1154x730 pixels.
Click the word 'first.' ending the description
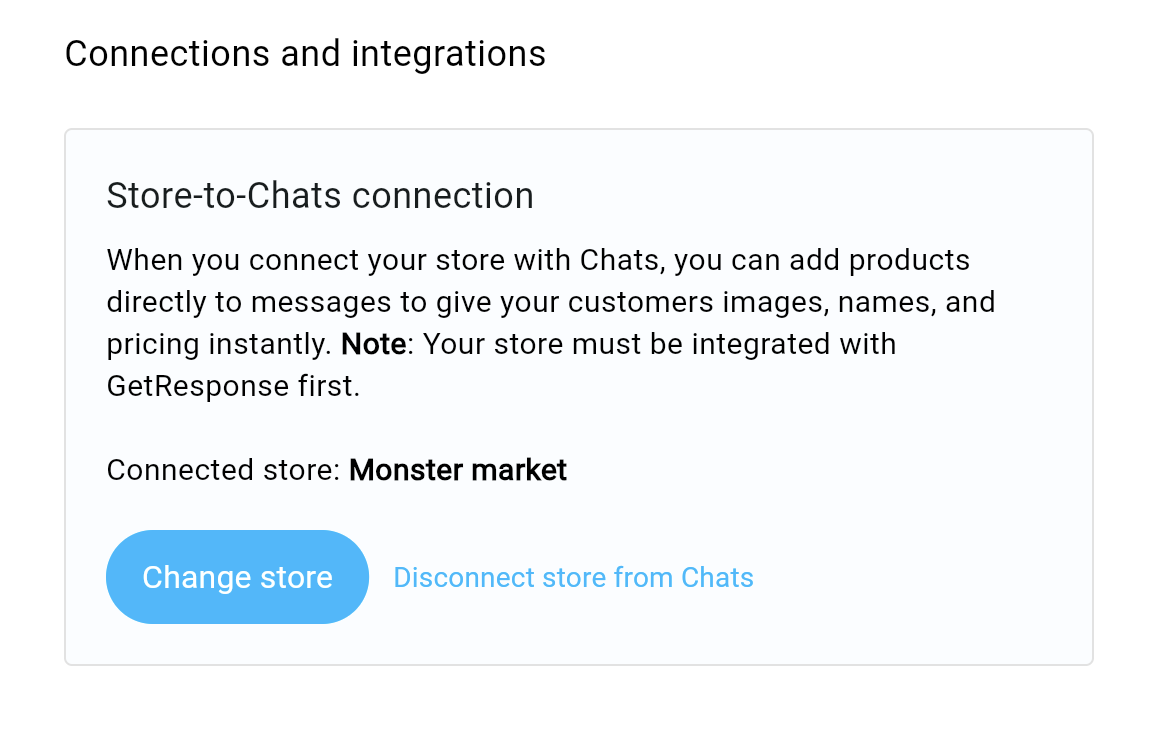pyautogui.click(x=328, y=386)
